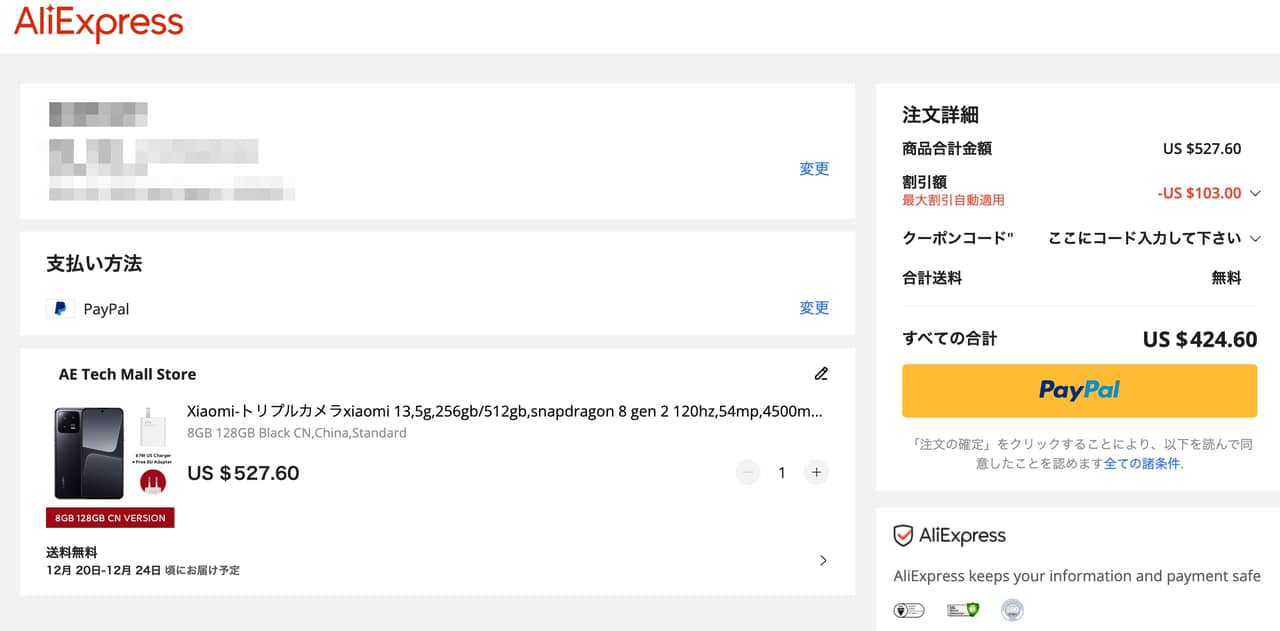Click the round blue seal badge
Screen dimensions: 1280x631
click(1012, 610)
